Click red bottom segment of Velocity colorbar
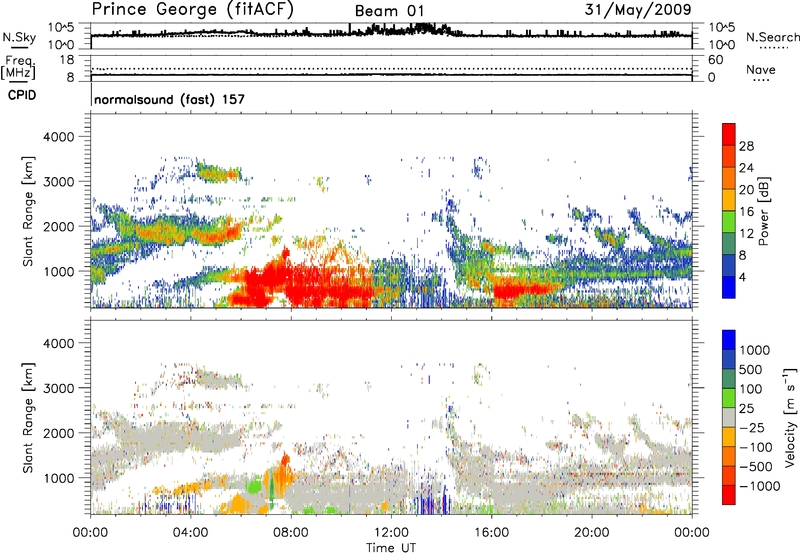 point(729,495)
